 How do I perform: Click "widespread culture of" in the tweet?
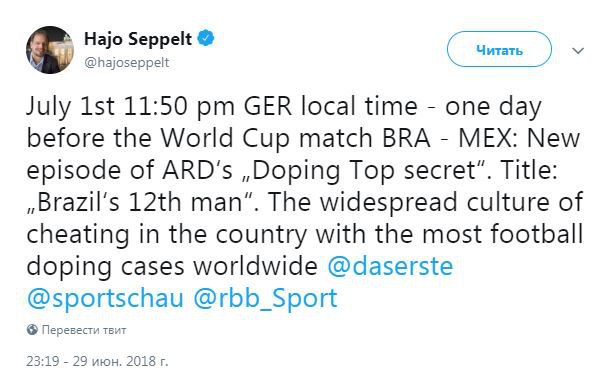tap(451, 202)
